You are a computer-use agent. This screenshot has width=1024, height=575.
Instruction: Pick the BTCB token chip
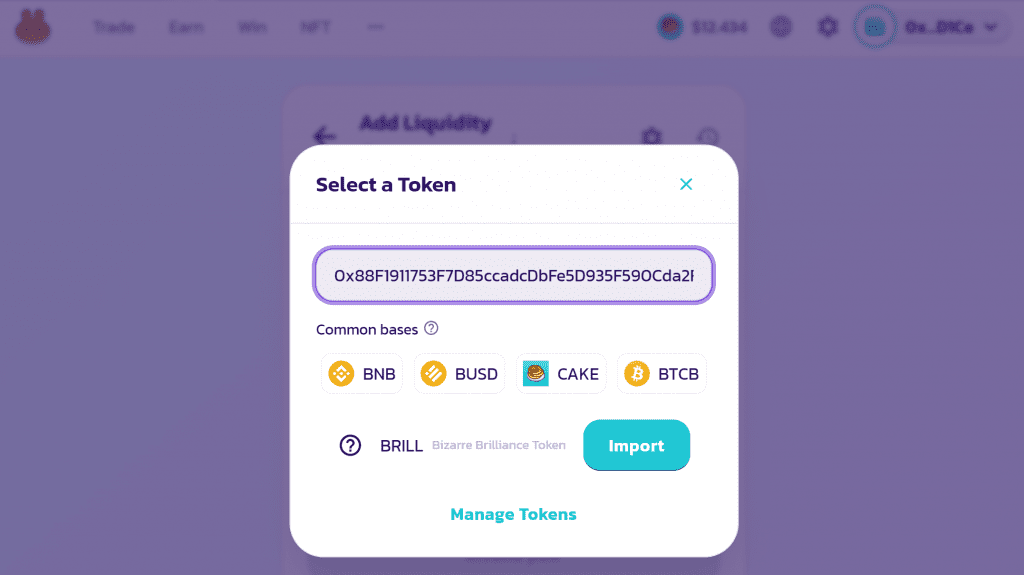(x=662, y=374)
